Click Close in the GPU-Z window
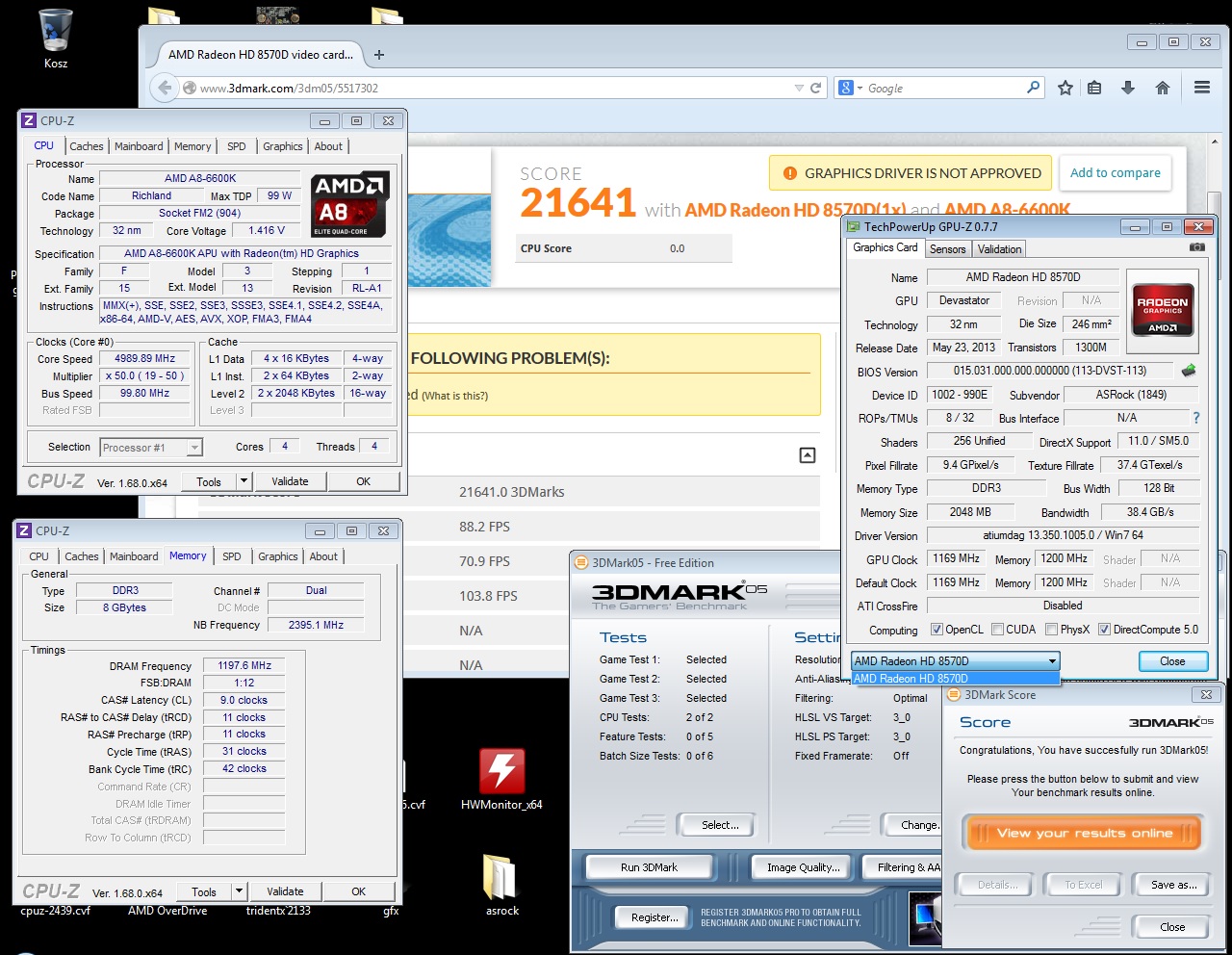 (x=1172, y=661)
